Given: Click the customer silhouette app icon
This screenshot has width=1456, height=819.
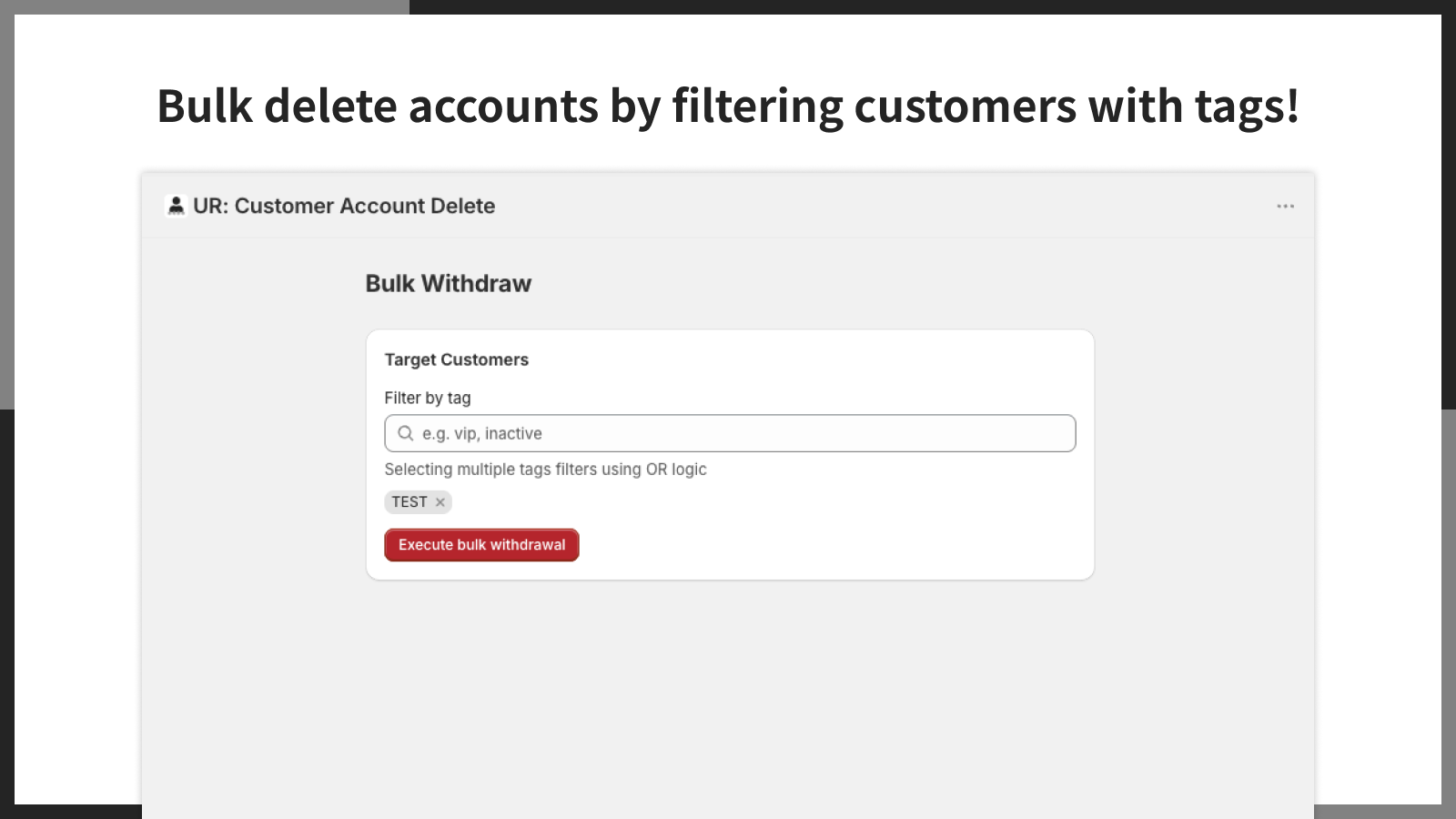Looking at the screenshot, I should pos(176,206).
